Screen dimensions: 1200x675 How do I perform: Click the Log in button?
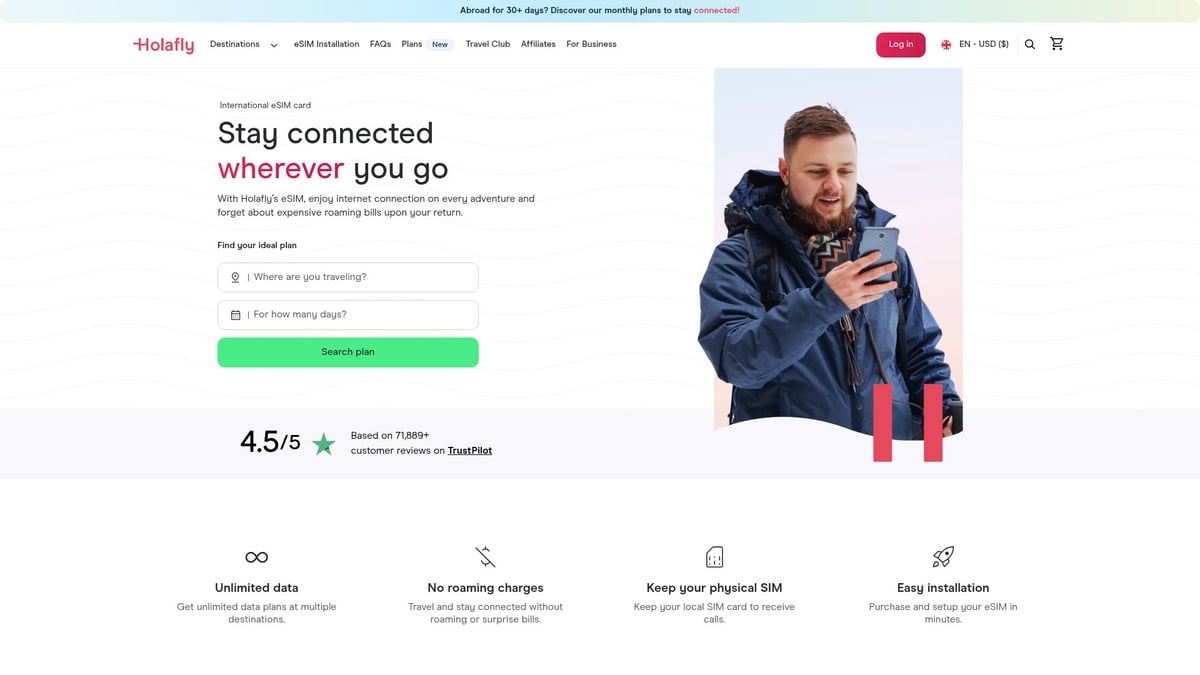point(900,44)
